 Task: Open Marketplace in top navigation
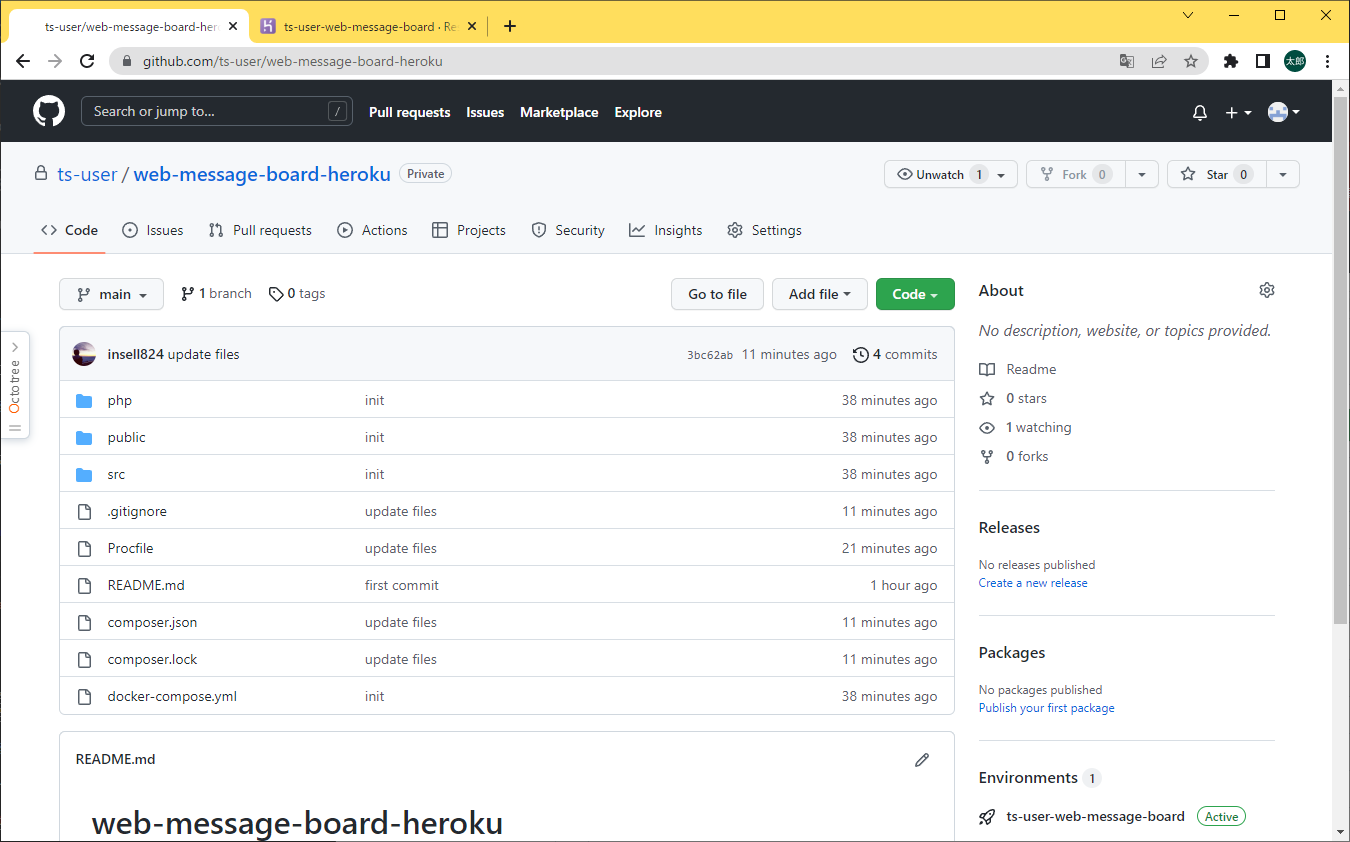(559, 112)
